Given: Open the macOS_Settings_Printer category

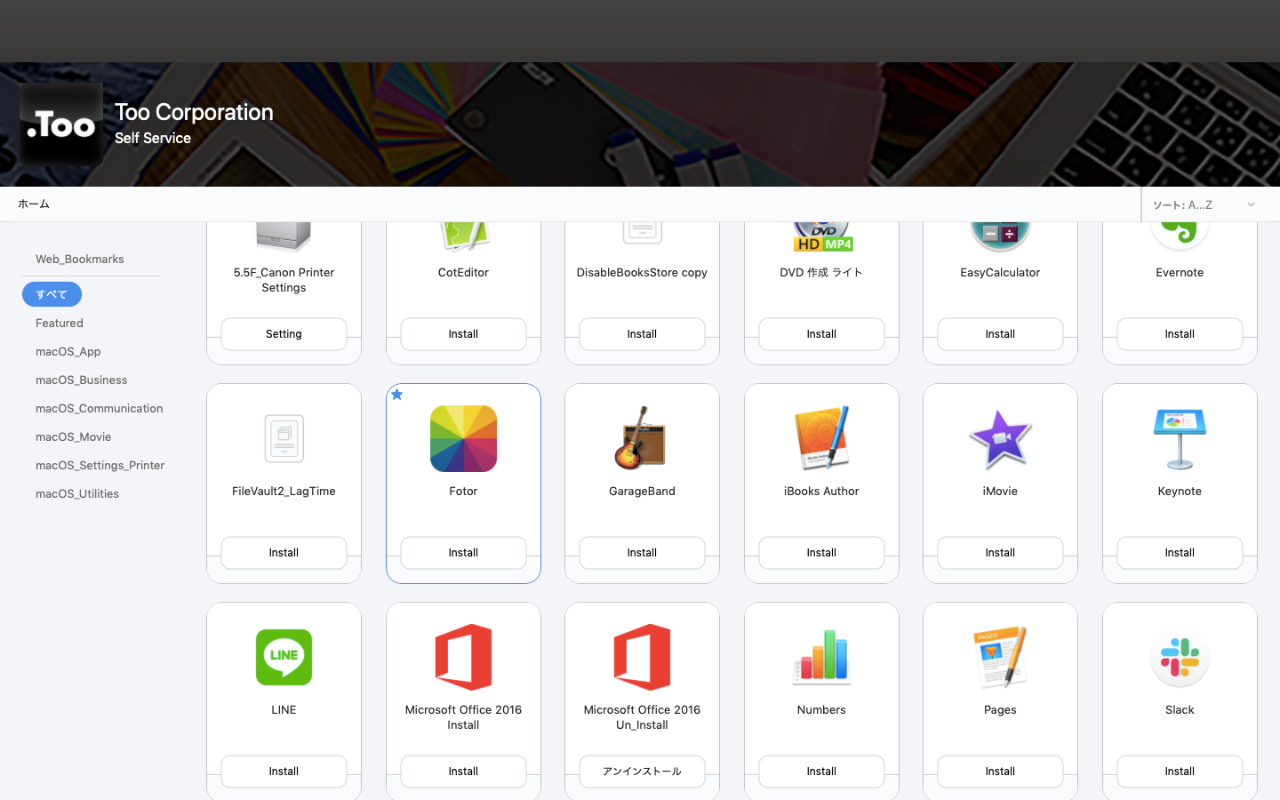Looking at the screenshot, I should [100, 466].
